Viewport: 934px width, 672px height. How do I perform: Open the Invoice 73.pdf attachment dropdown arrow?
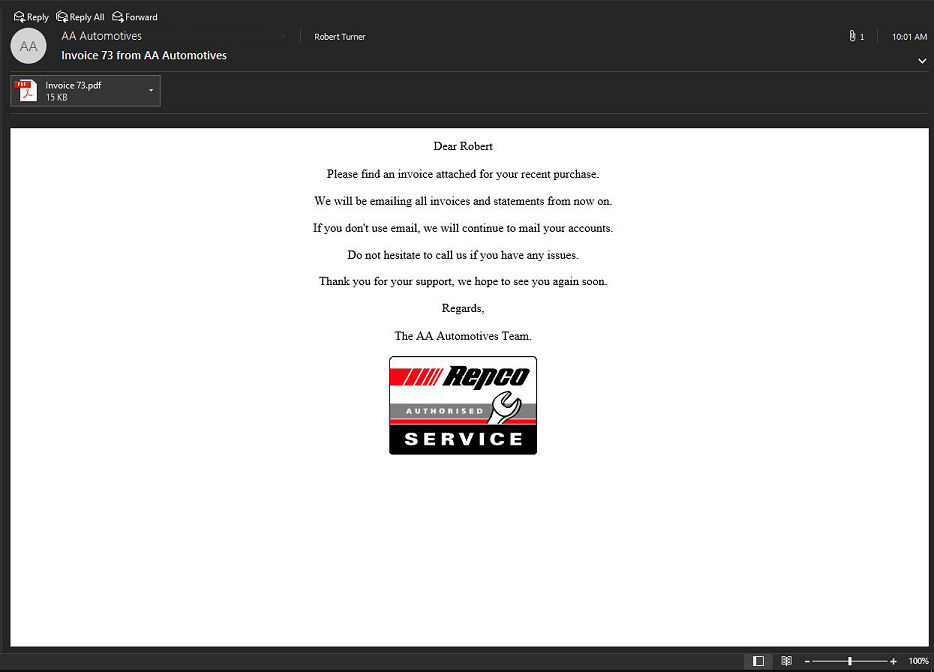click(151, 91)
